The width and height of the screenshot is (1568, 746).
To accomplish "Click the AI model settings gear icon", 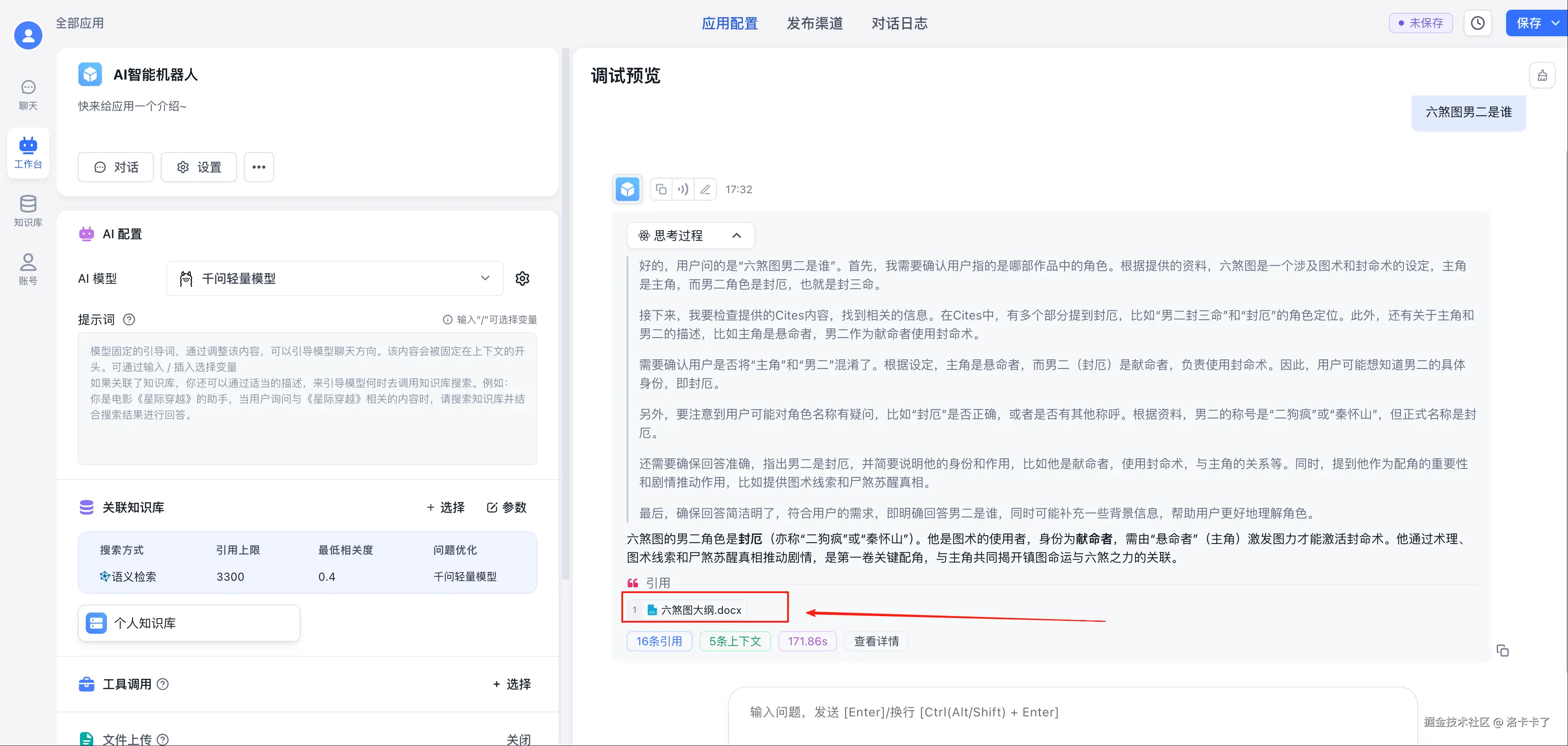I will coord(522,279).
